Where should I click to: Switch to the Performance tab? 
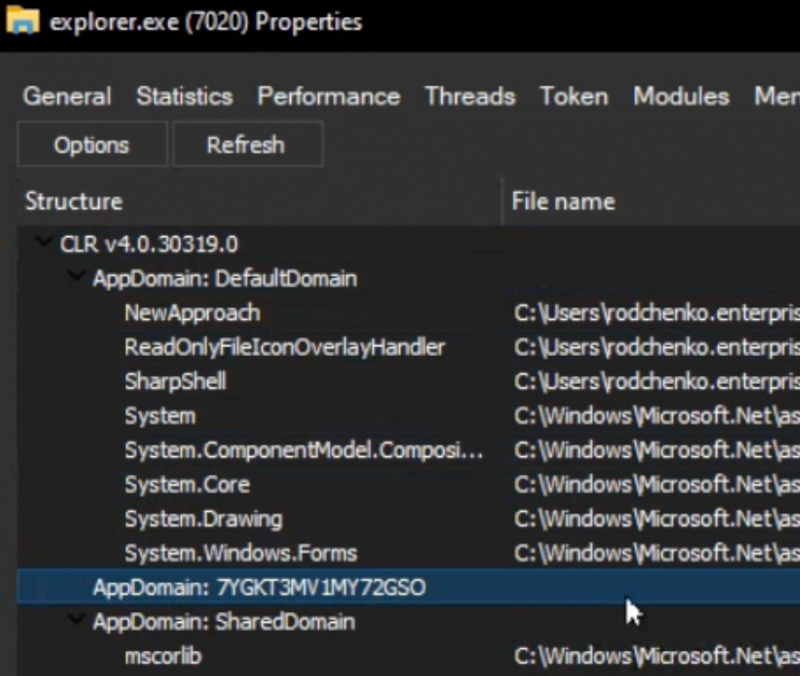(x=328, y=96)
